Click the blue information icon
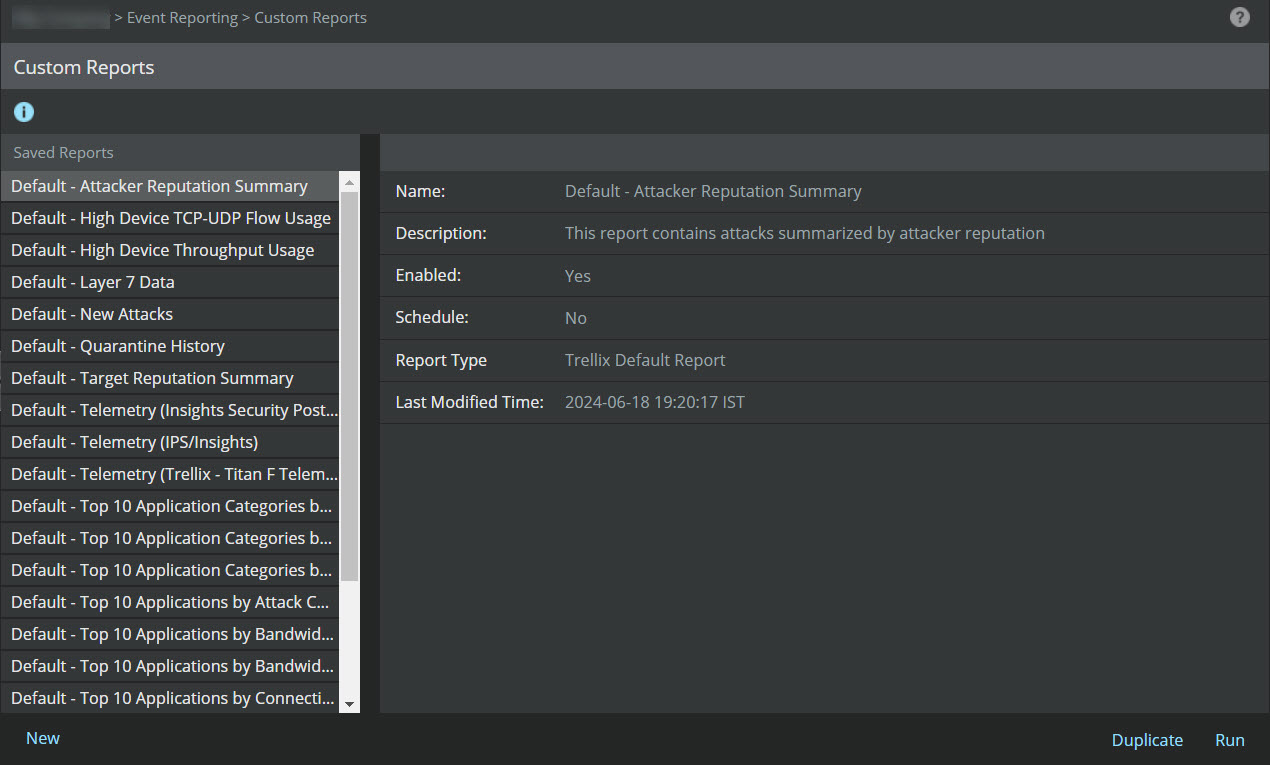Screen dimensions: 1270x765 point(24,112)
